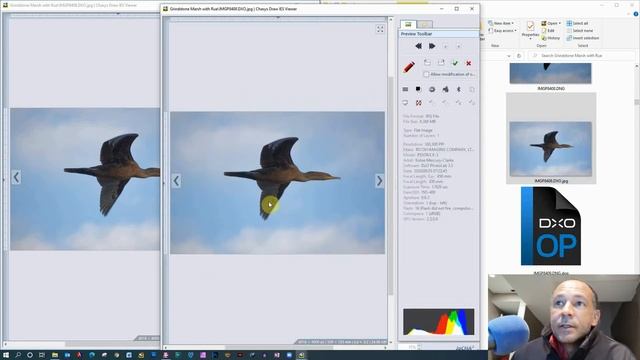Click left chevron in background viewer window
The image size is (640, 360).
point(16,177)
